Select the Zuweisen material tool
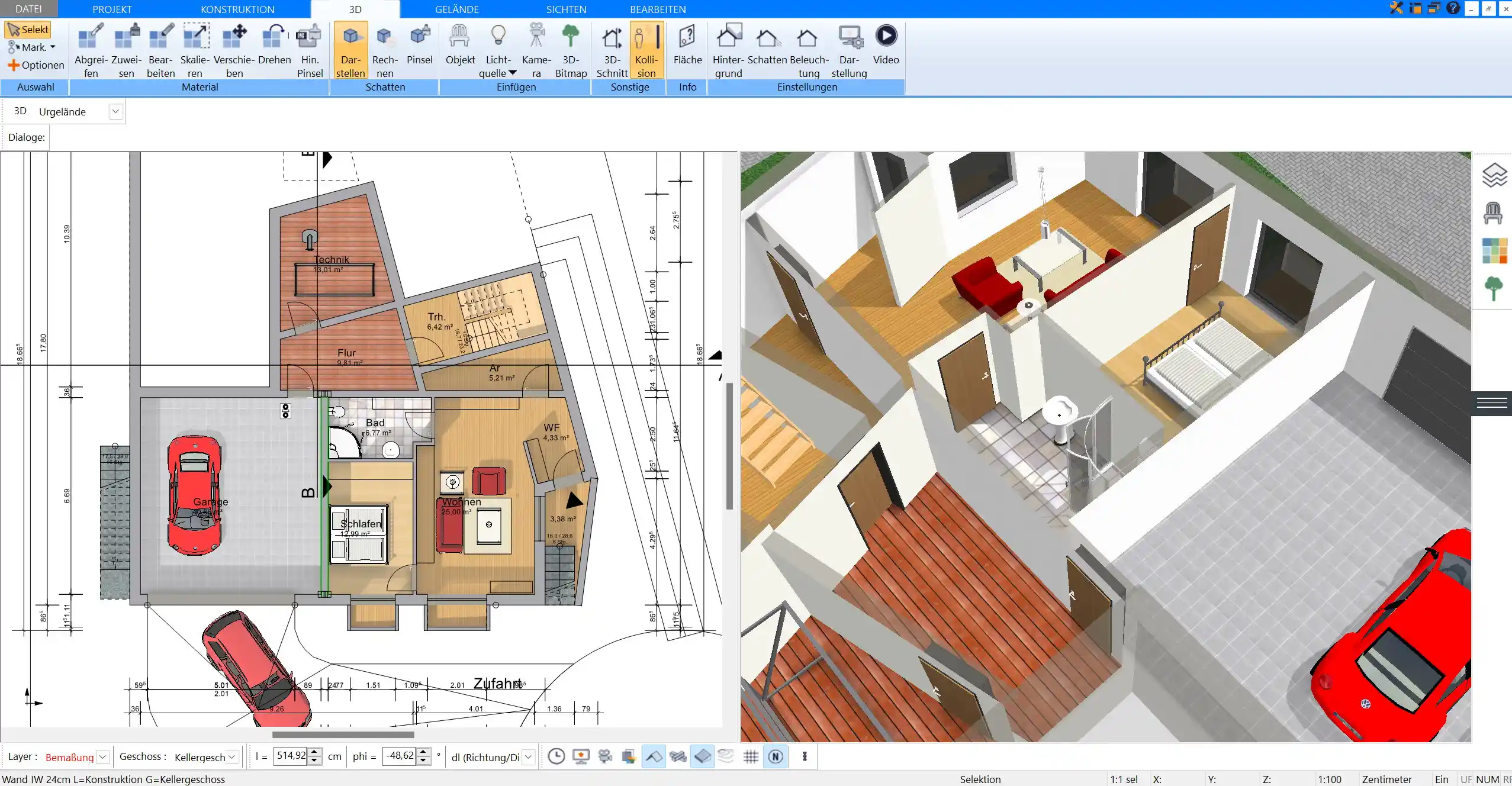The height and width of the screenshot is (786, 1512). (126, 50)
